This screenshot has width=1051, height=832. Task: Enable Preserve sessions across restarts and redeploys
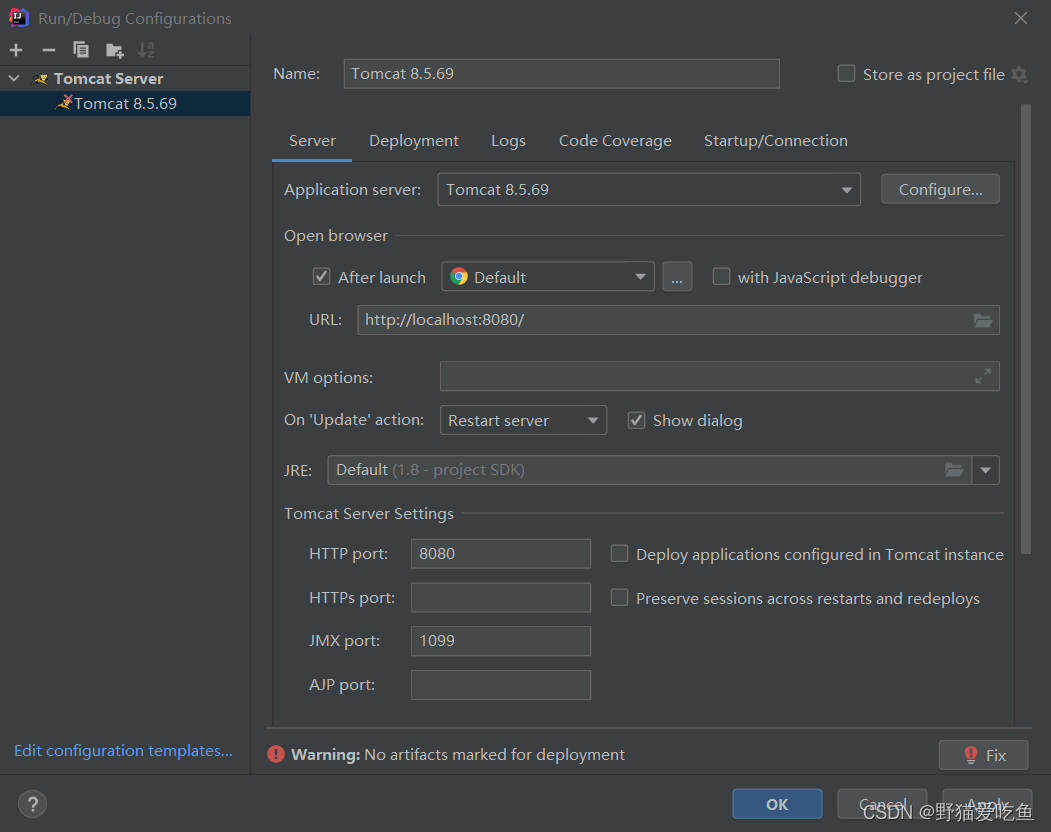pyautogui.click(x=619, y=597)
